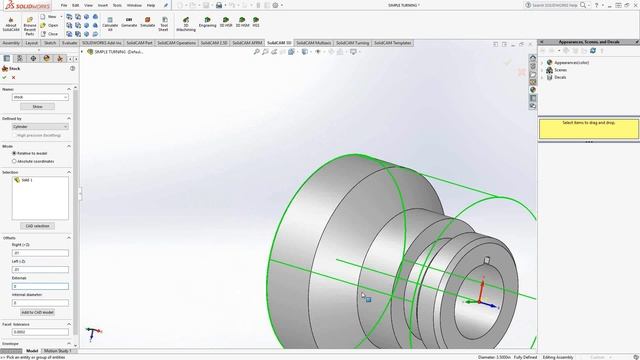This screenshot has height=360, width=640.
Task: Open the PropertyManager tab icon
Action: 20,58
